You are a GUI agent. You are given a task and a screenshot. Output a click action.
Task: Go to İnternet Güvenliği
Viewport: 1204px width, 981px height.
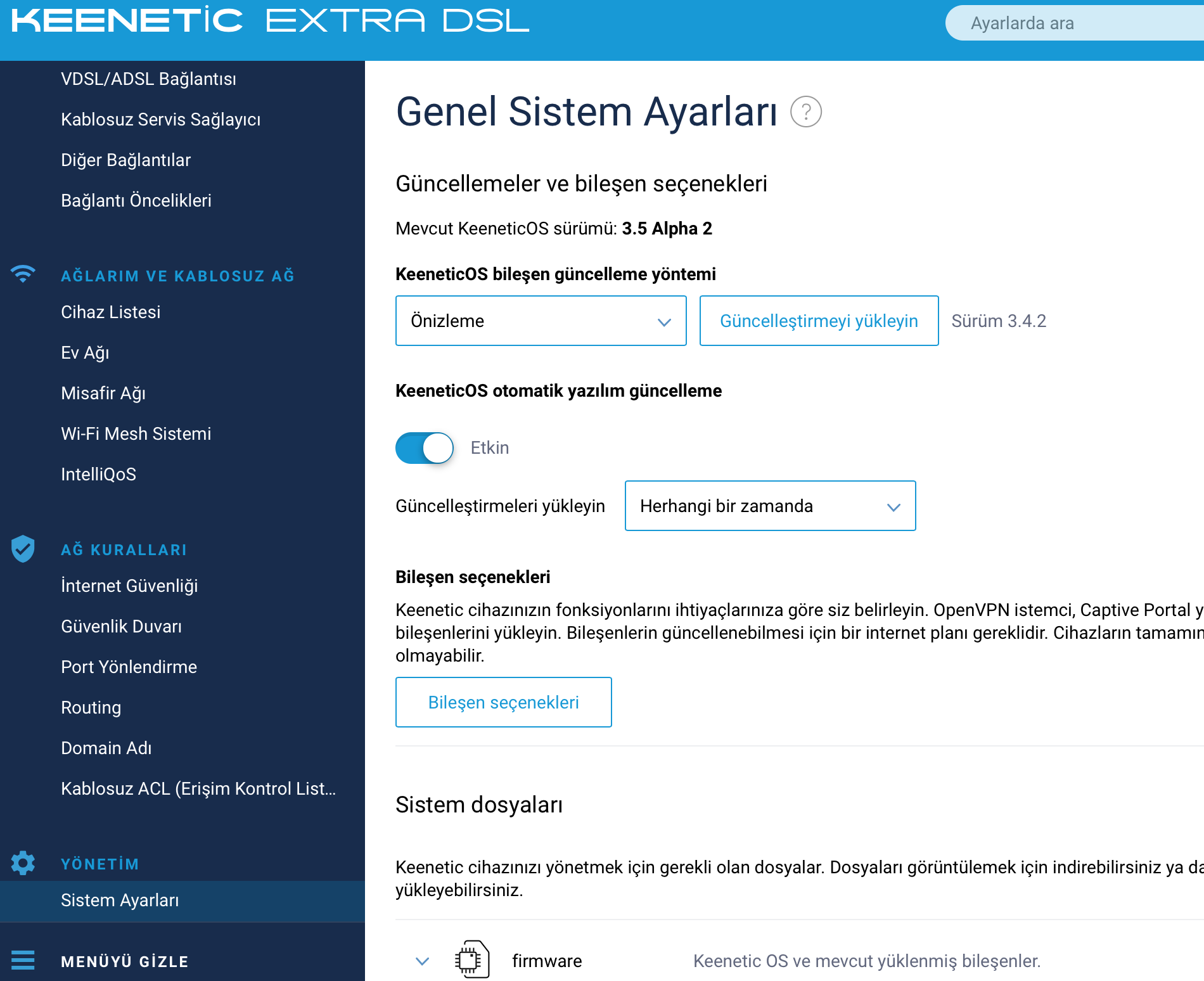[129, 586]
